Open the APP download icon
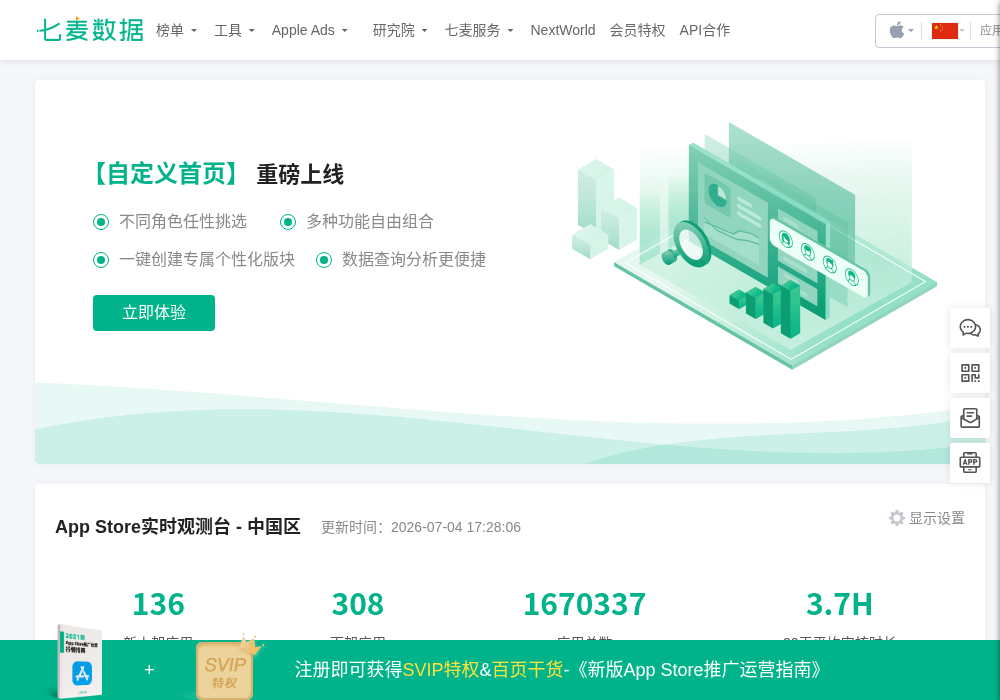1000x700 pixels. coord(970,463)
